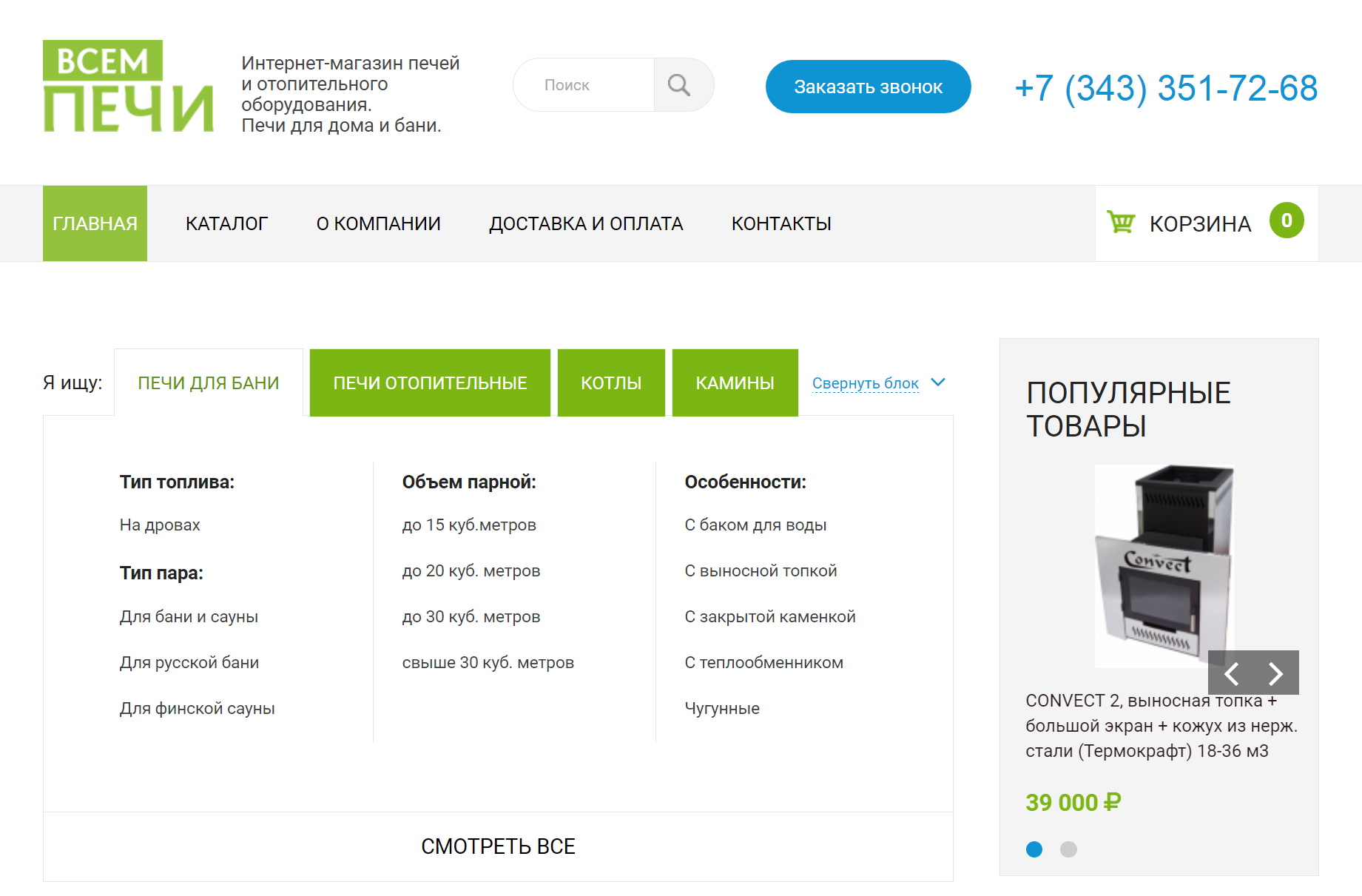Open the shopping cart icon
This screenshot has width=1362, height=896.
[x=1121, y=222]
